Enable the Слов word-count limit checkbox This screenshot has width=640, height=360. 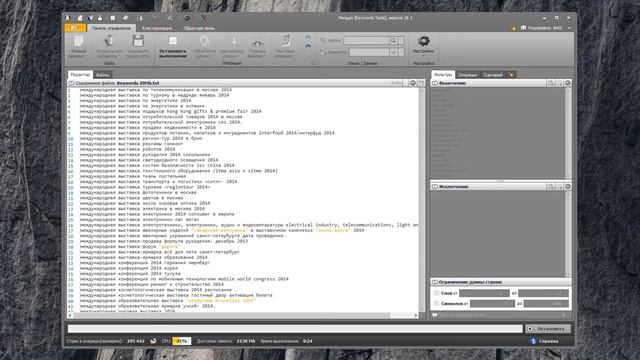pyautogui.click(x=436, y=293)
